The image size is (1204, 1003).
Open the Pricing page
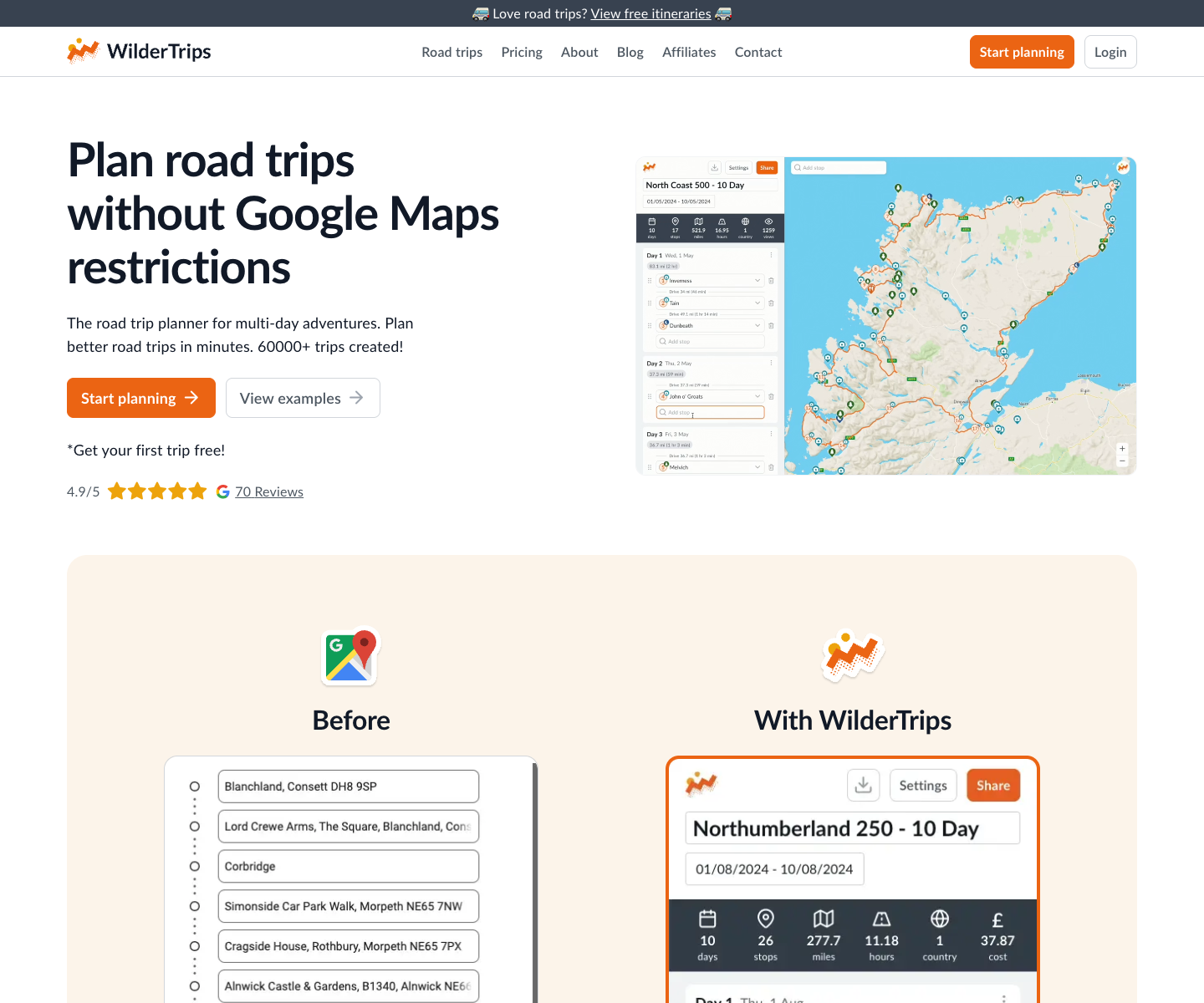coord(522,52)
